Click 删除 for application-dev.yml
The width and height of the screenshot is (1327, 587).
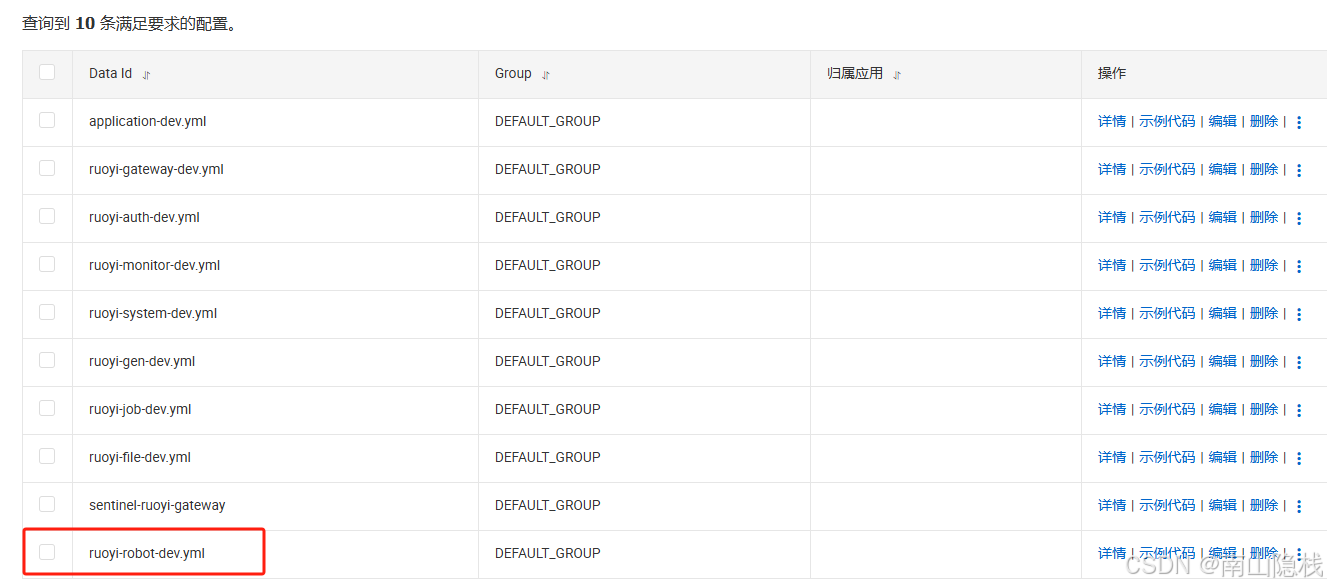click(1264, 121)
